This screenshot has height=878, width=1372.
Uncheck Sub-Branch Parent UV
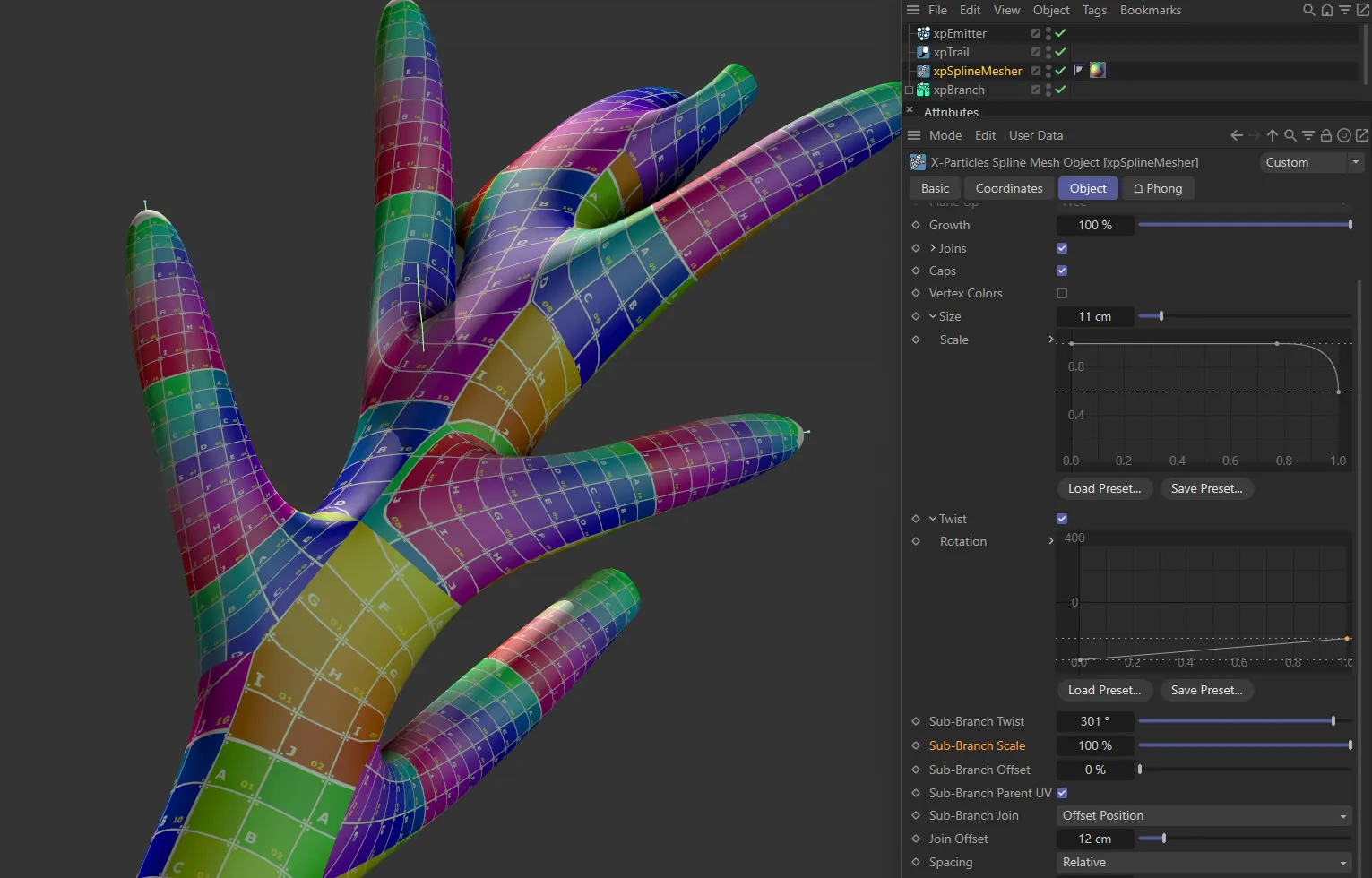pos(1062,793)
